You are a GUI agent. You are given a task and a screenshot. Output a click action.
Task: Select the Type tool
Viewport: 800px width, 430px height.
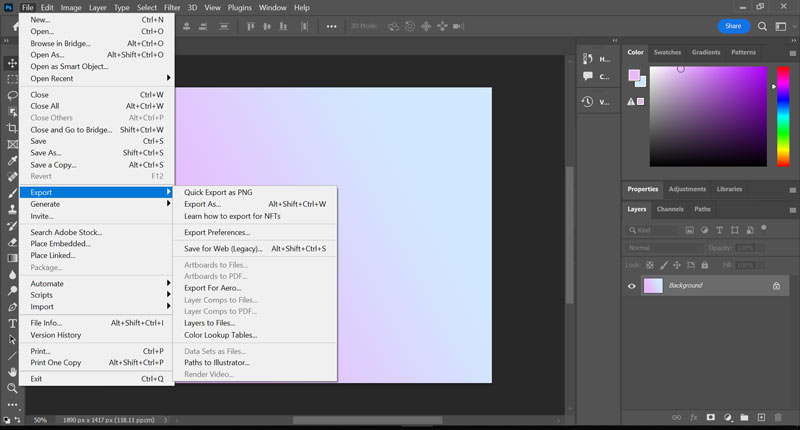[12, 323]
